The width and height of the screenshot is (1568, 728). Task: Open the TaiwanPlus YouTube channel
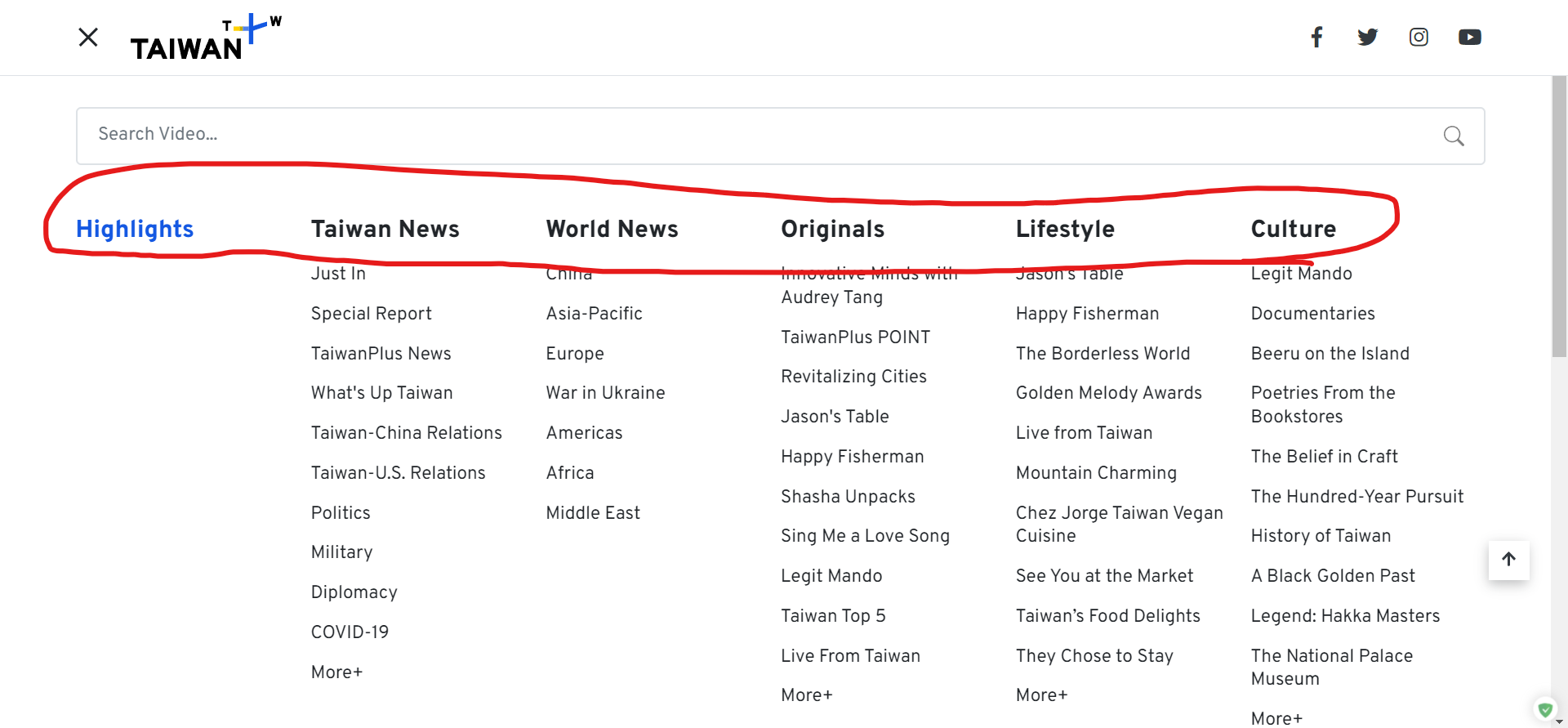pyautogui.click(x=1470, y=37)
